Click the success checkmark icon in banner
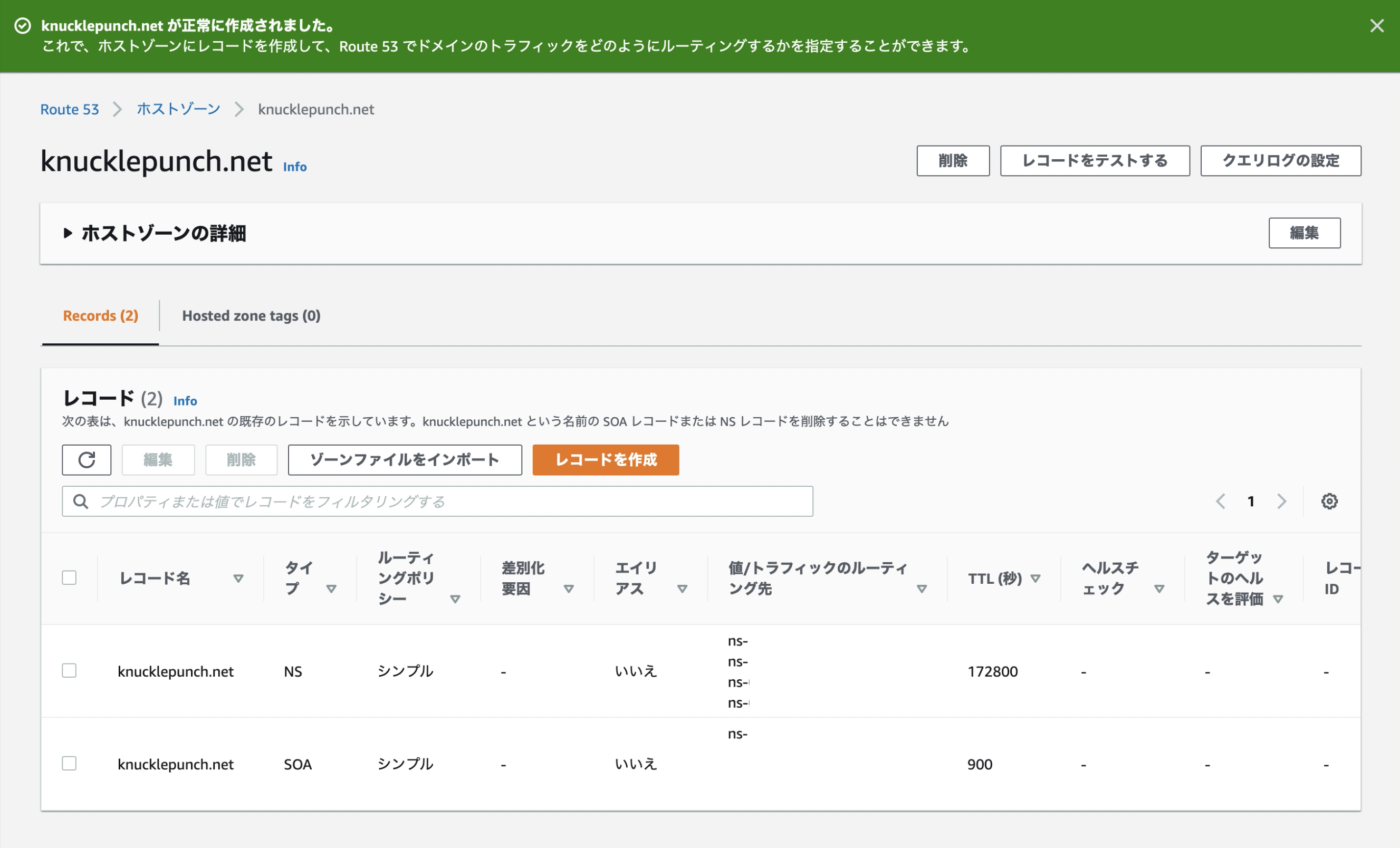Viewport: 1400px width, 848px height. 23,25
